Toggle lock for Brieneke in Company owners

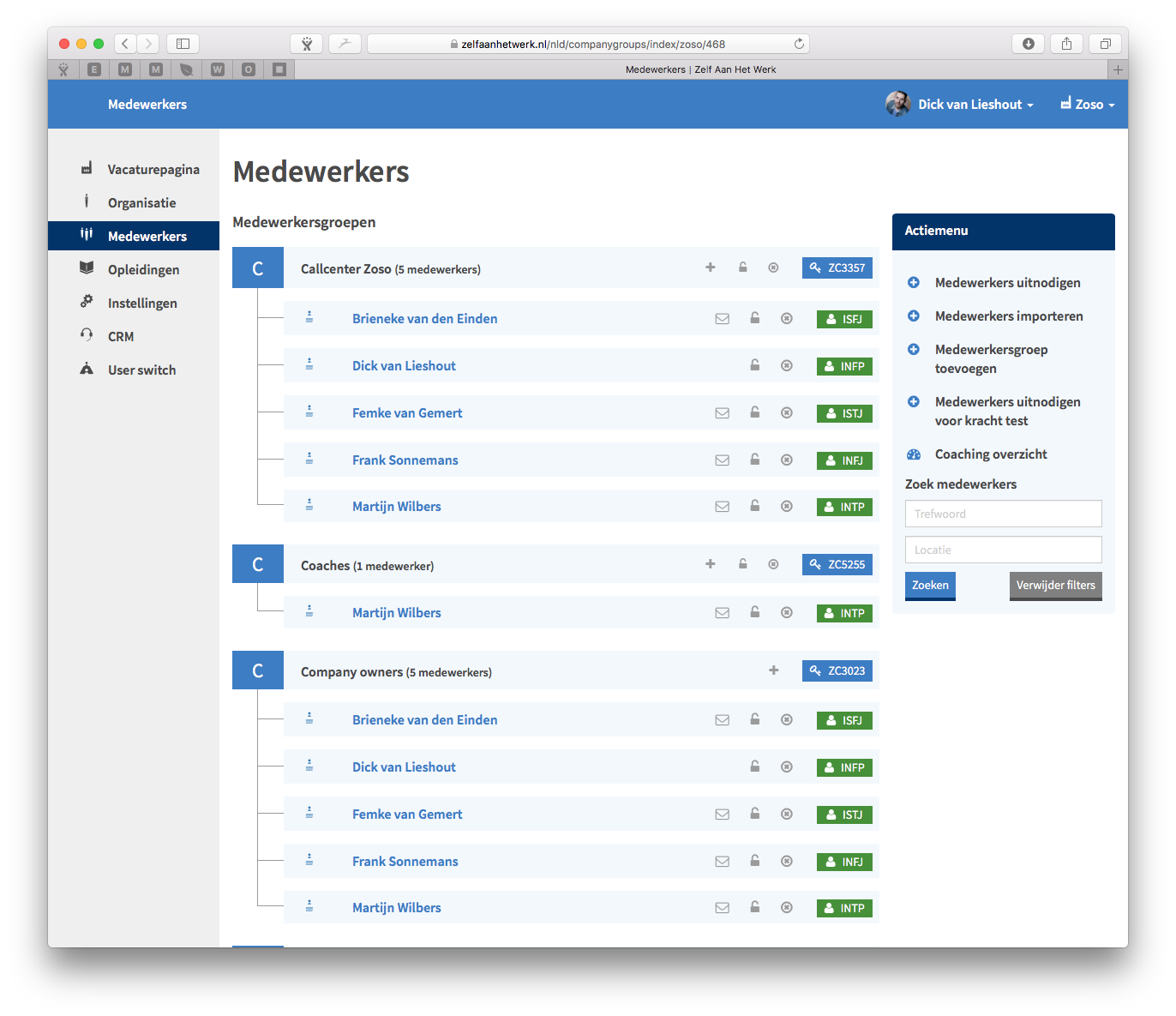point(755,719)
